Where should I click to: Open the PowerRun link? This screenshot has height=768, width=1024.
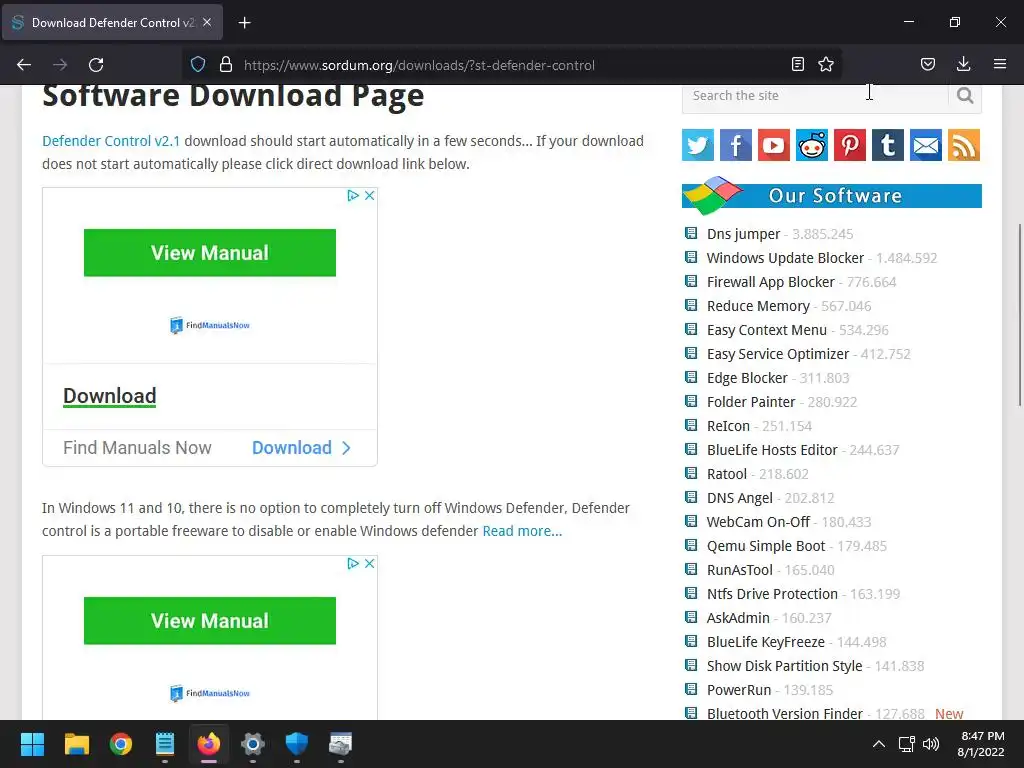tap(739, 690)
